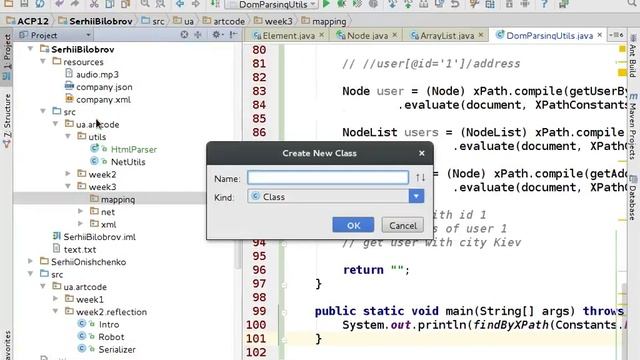Collapse the resources folder

coord(43,62)
